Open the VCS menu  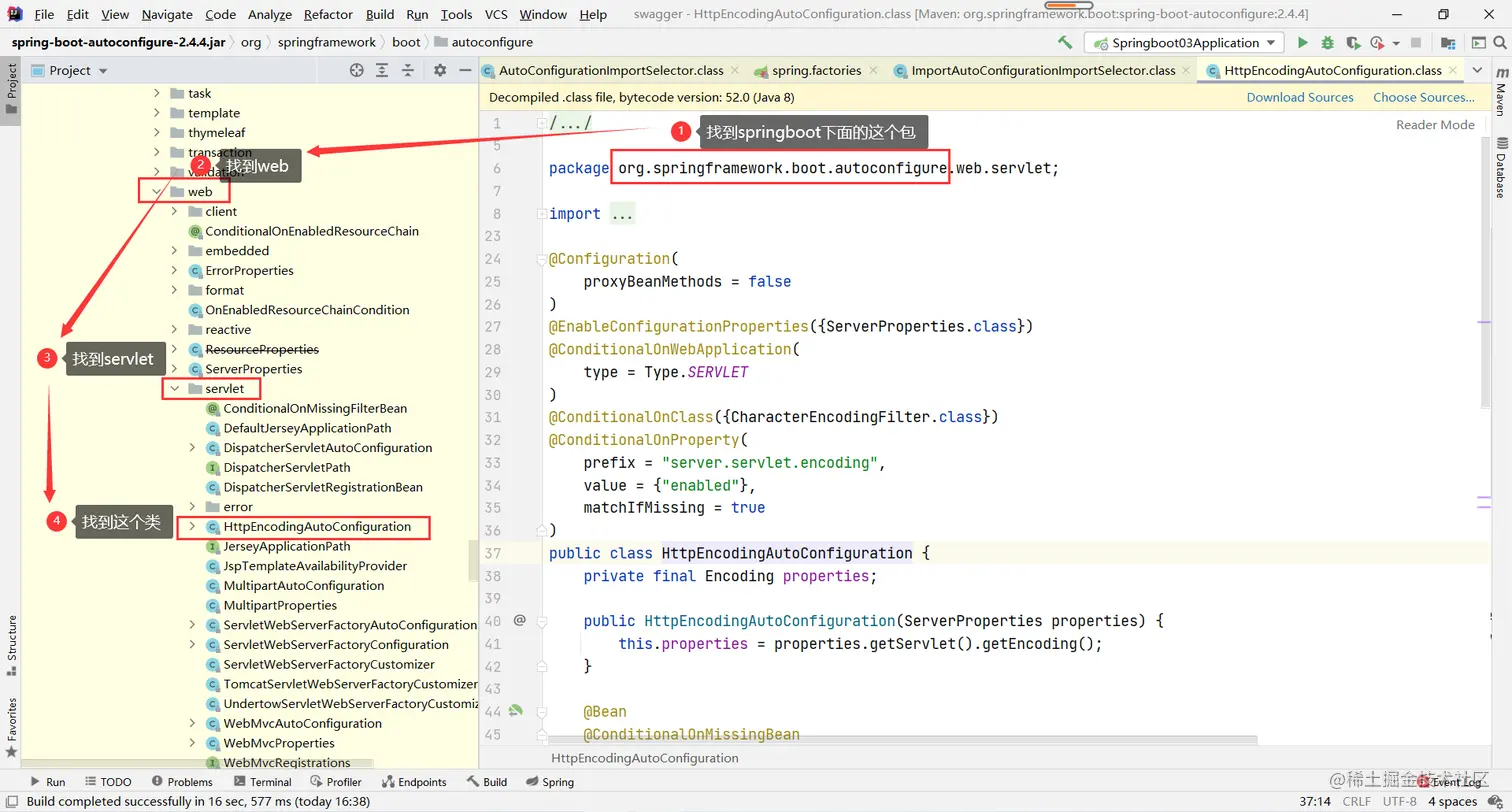tap(496, 14)
